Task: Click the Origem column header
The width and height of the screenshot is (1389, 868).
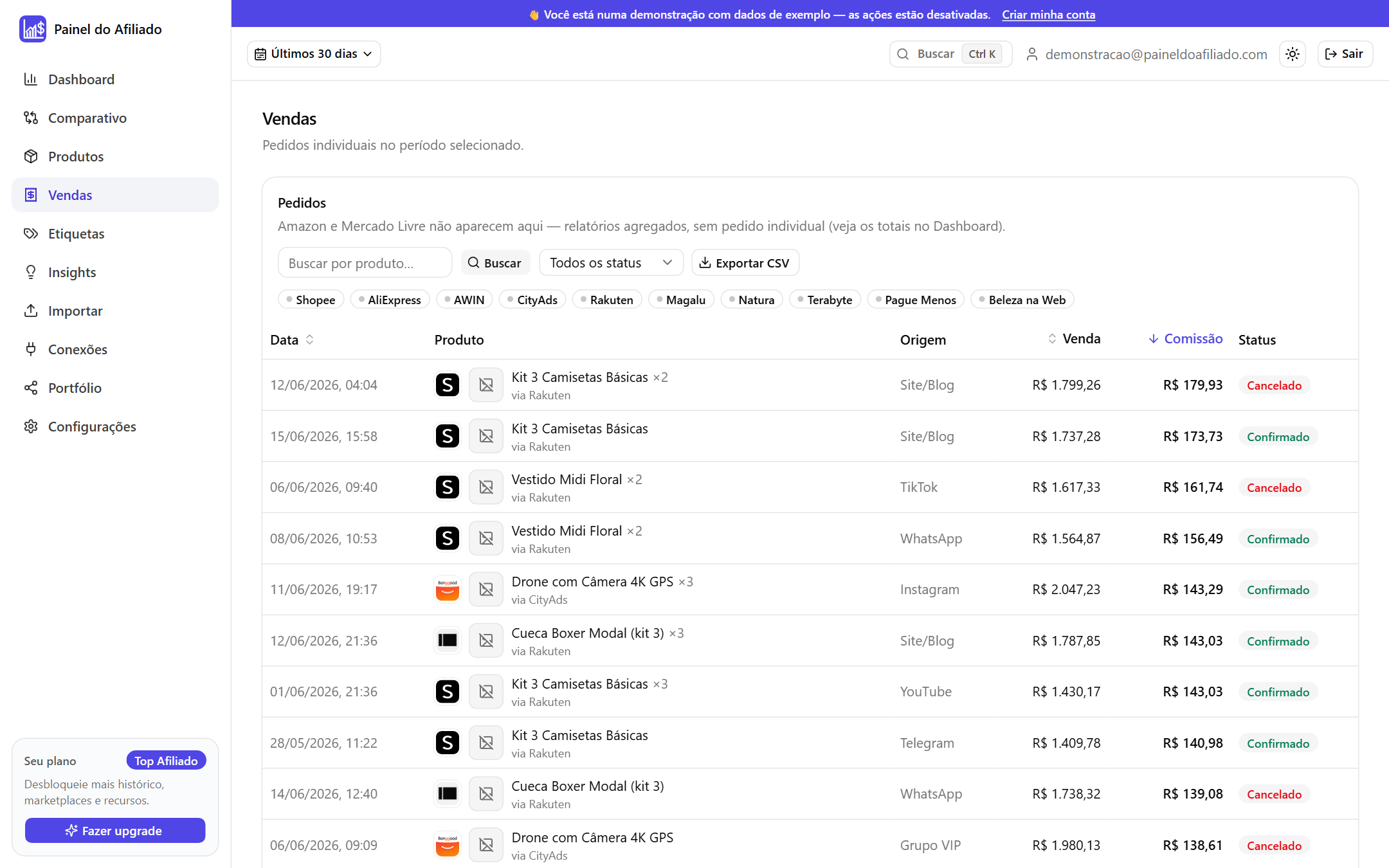Action: tap(923, 339)
